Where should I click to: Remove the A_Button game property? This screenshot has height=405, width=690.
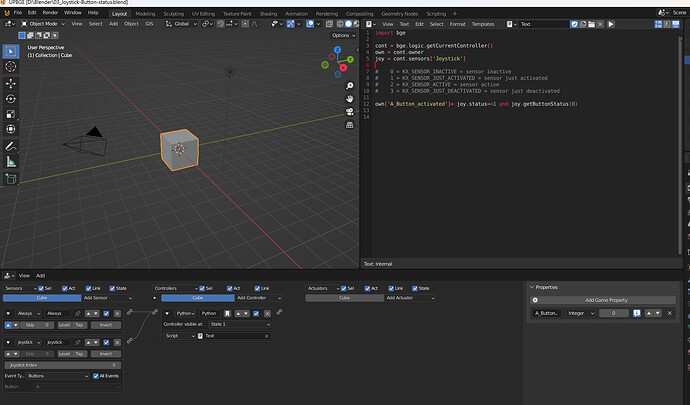pyautogui.click(x=670, y=313)
